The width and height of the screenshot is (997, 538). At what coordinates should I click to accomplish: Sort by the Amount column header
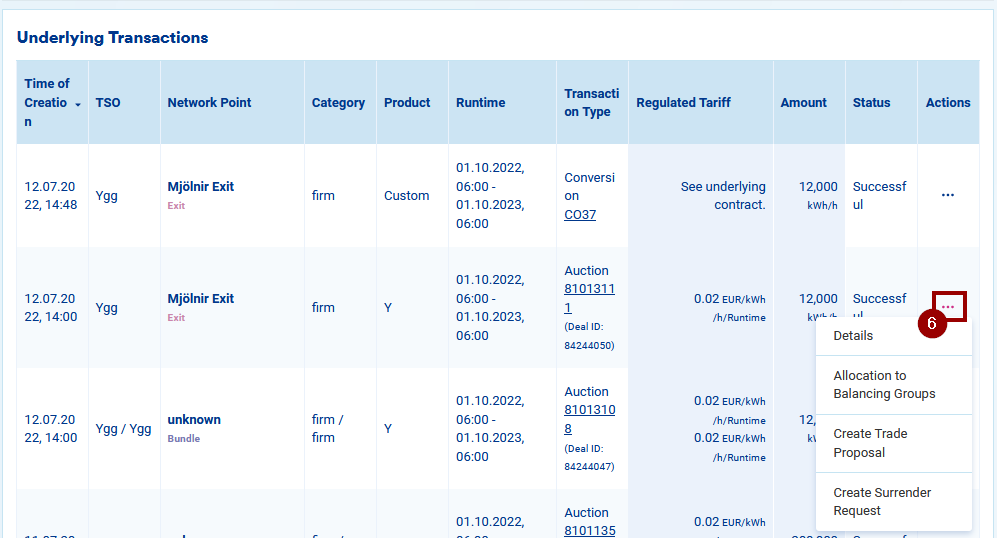click(804, 103)
